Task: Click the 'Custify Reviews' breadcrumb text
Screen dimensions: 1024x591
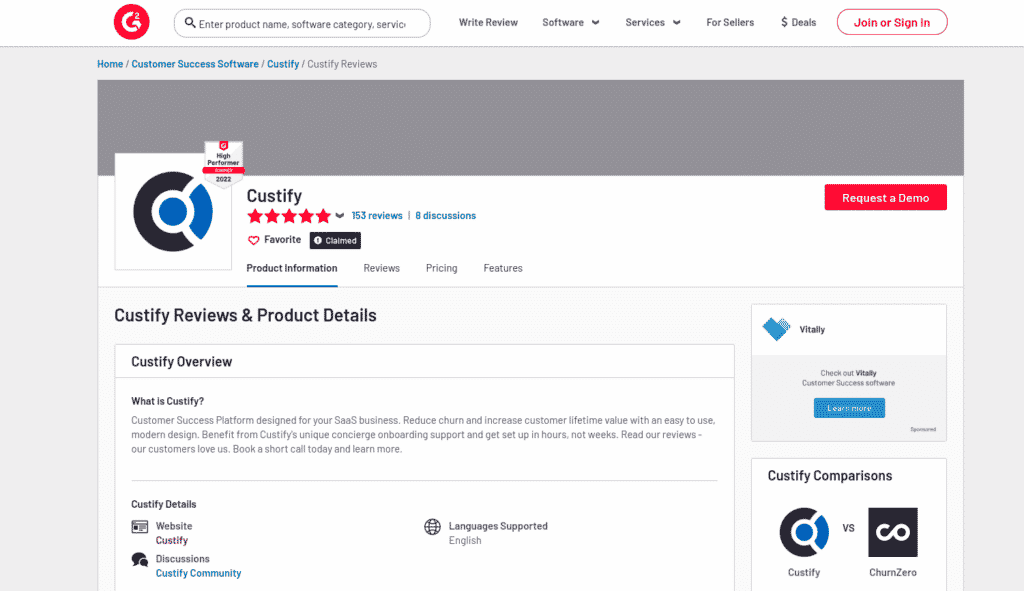Action: click(342, 64)
